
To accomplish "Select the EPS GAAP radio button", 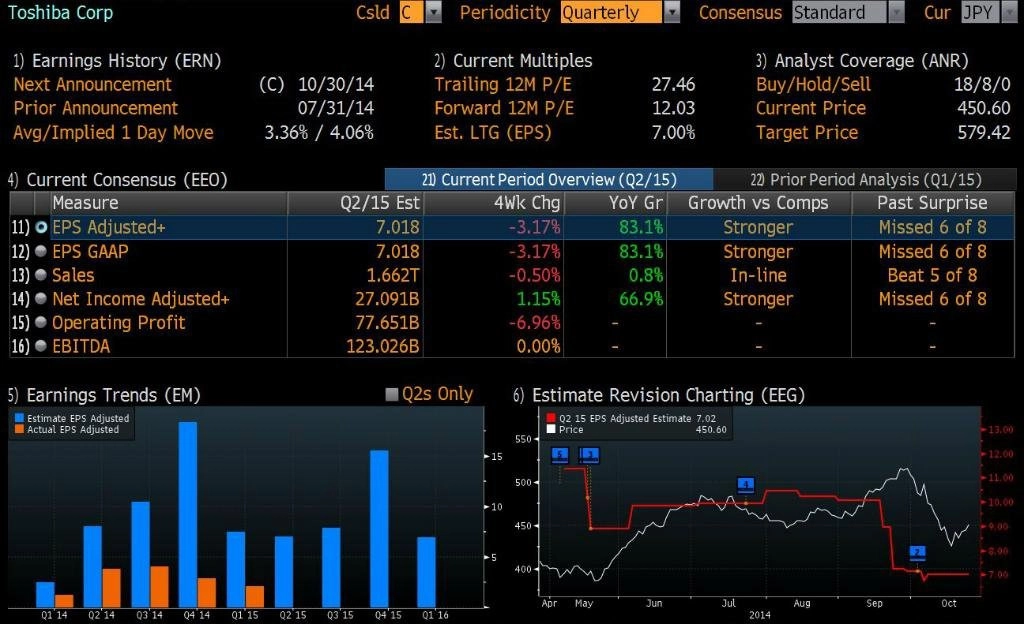I will pyautogui.click(x=41, y=251).
